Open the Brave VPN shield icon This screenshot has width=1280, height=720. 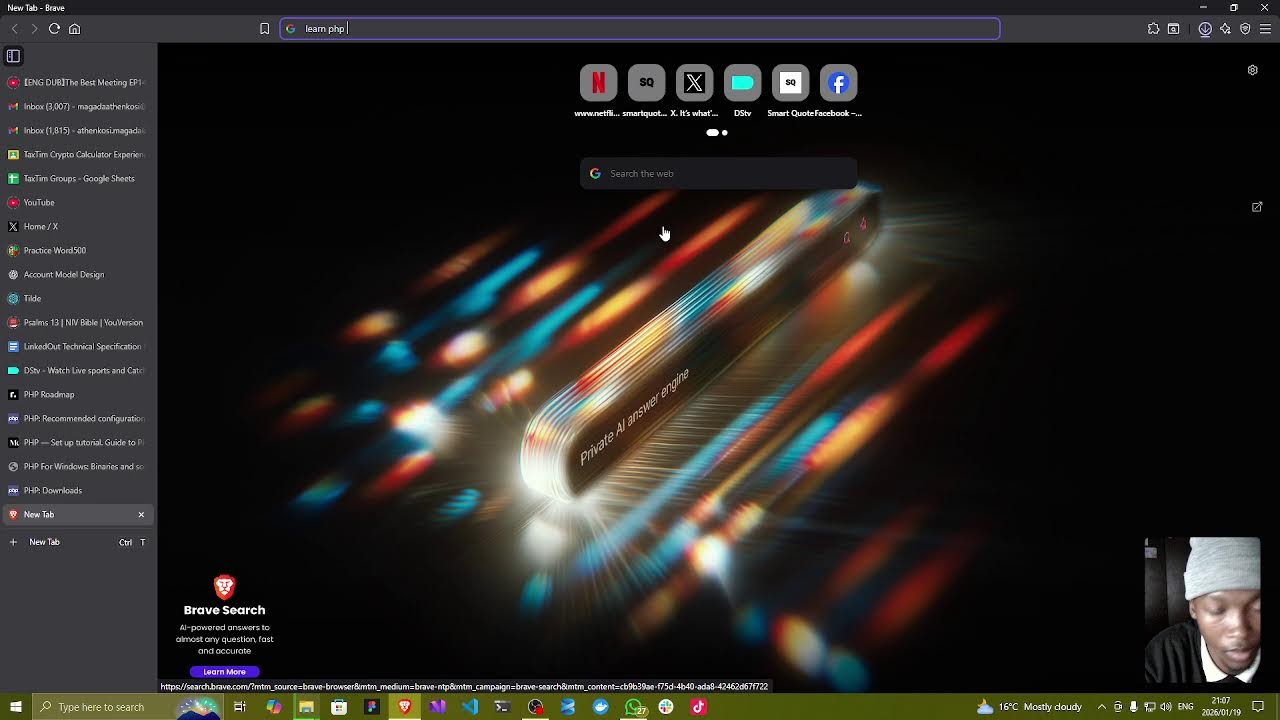1245,29
